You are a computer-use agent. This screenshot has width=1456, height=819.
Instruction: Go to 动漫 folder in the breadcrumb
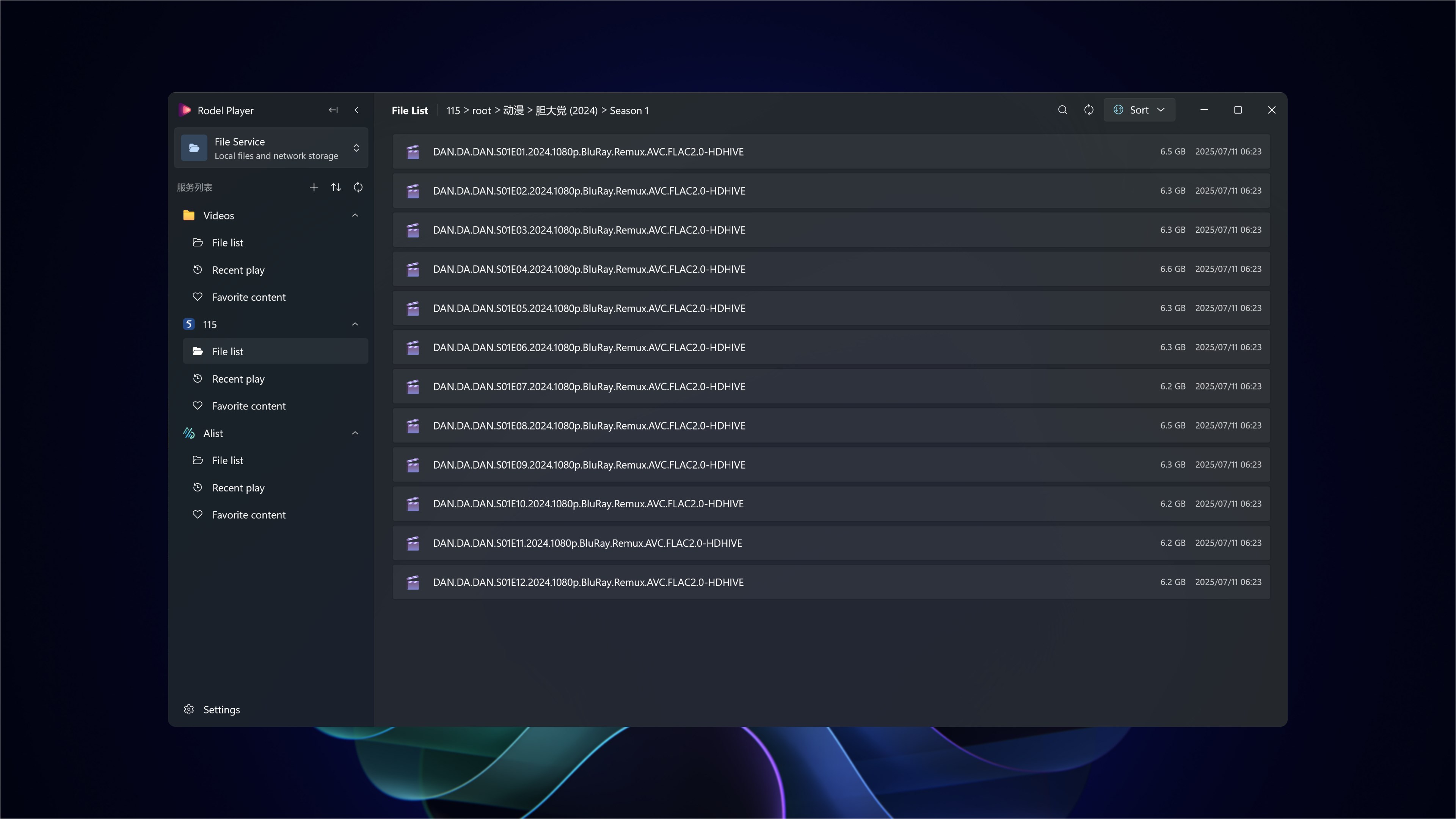point(513,110)
